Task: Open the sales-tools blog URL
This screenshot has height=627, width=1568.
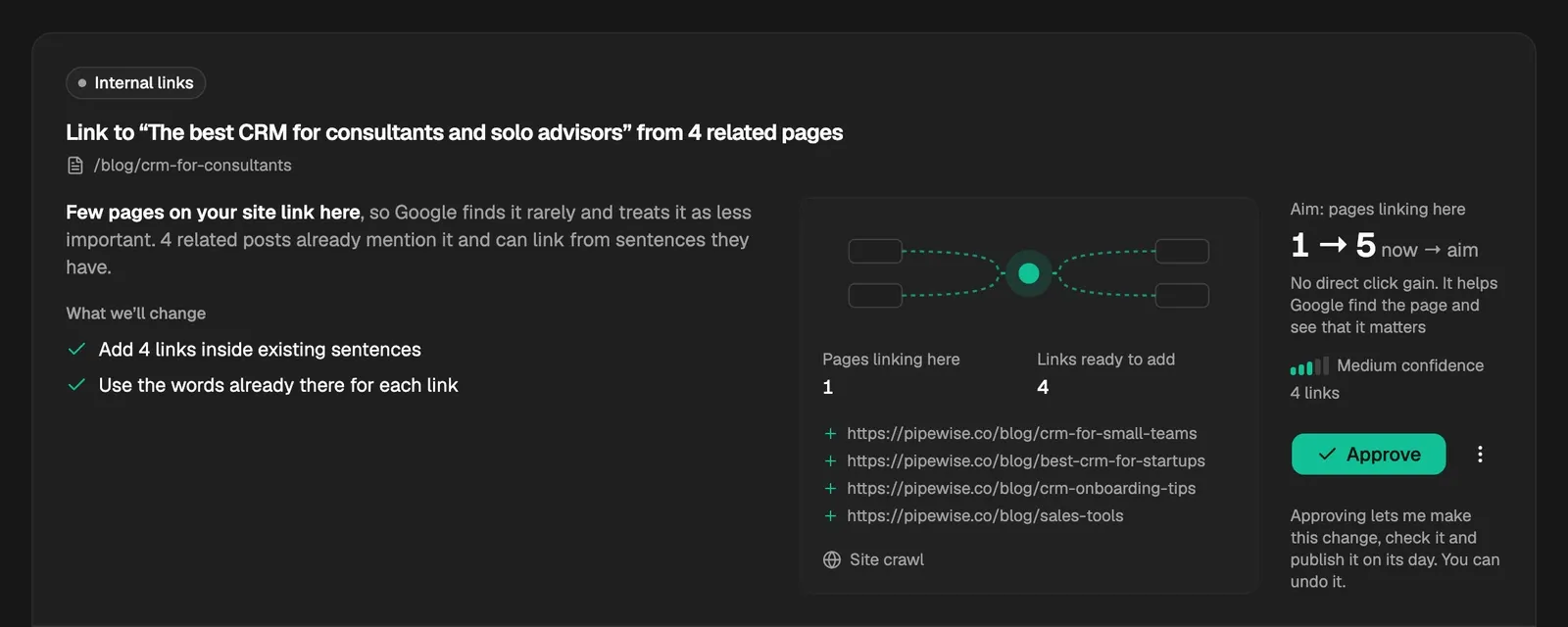Action: pyautogui.click(x=985, y=515)
